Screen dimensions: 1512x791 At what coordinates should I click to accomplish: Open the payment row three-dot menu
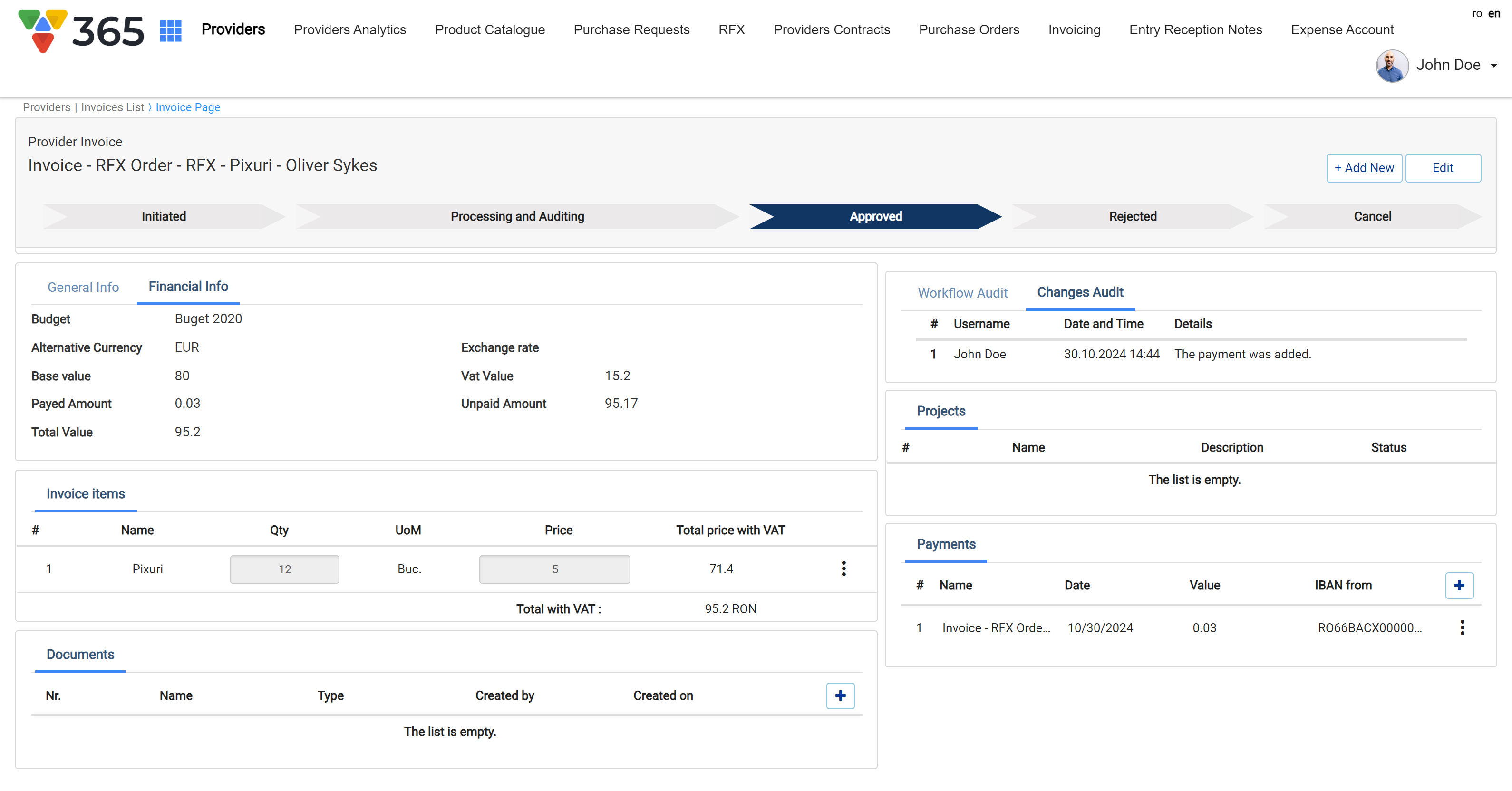click(x=1462, y=627)
